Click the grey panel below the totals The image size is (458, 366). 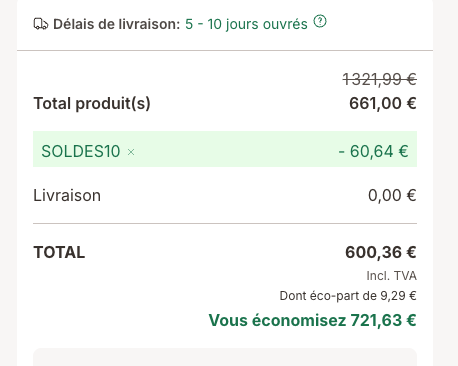[x=225, y=357]
